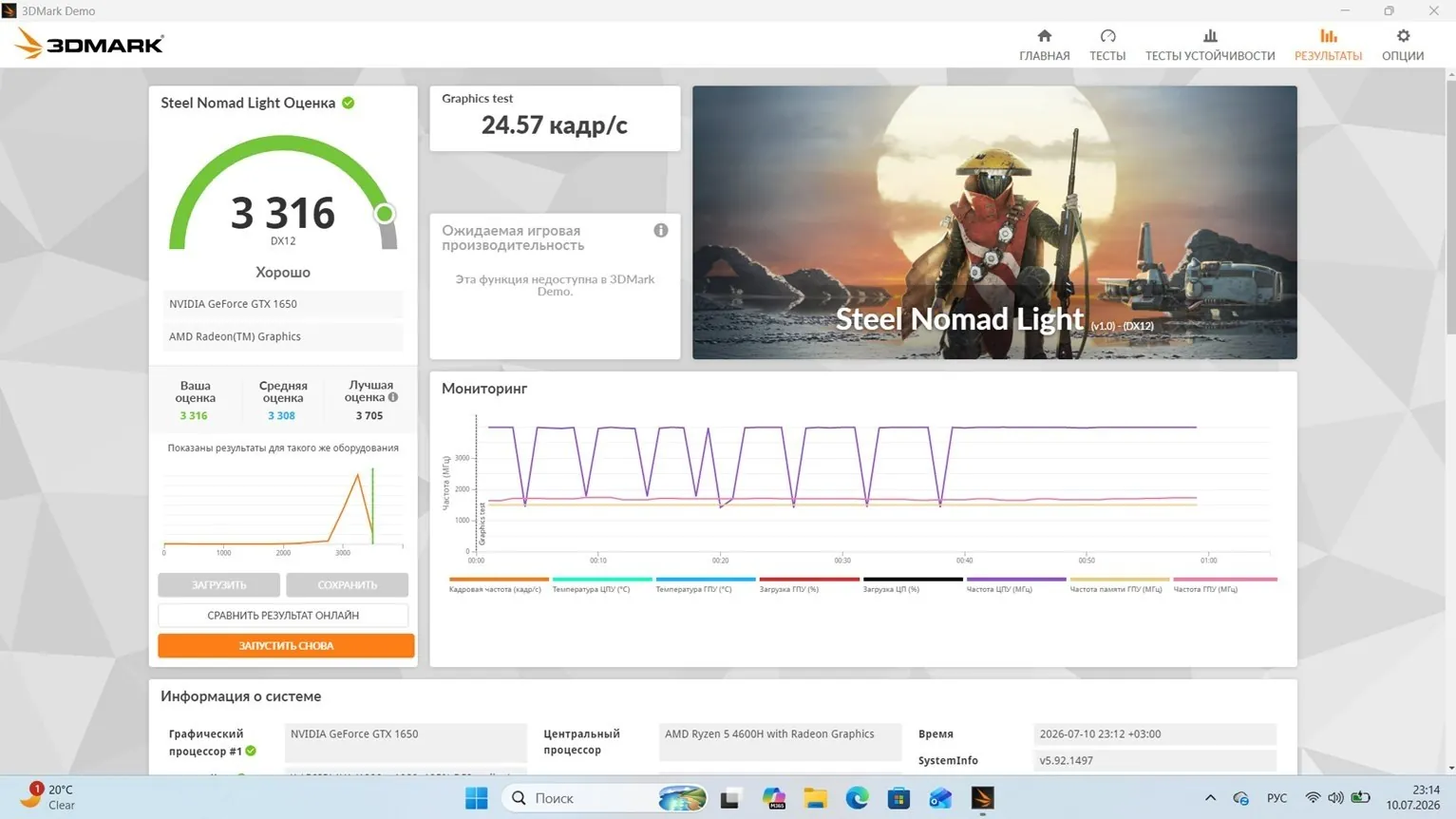The height and width of the screenshot is (819, 1456).
Task: Expand hidden system tray icons chevron
Action: coord(1210,798)
